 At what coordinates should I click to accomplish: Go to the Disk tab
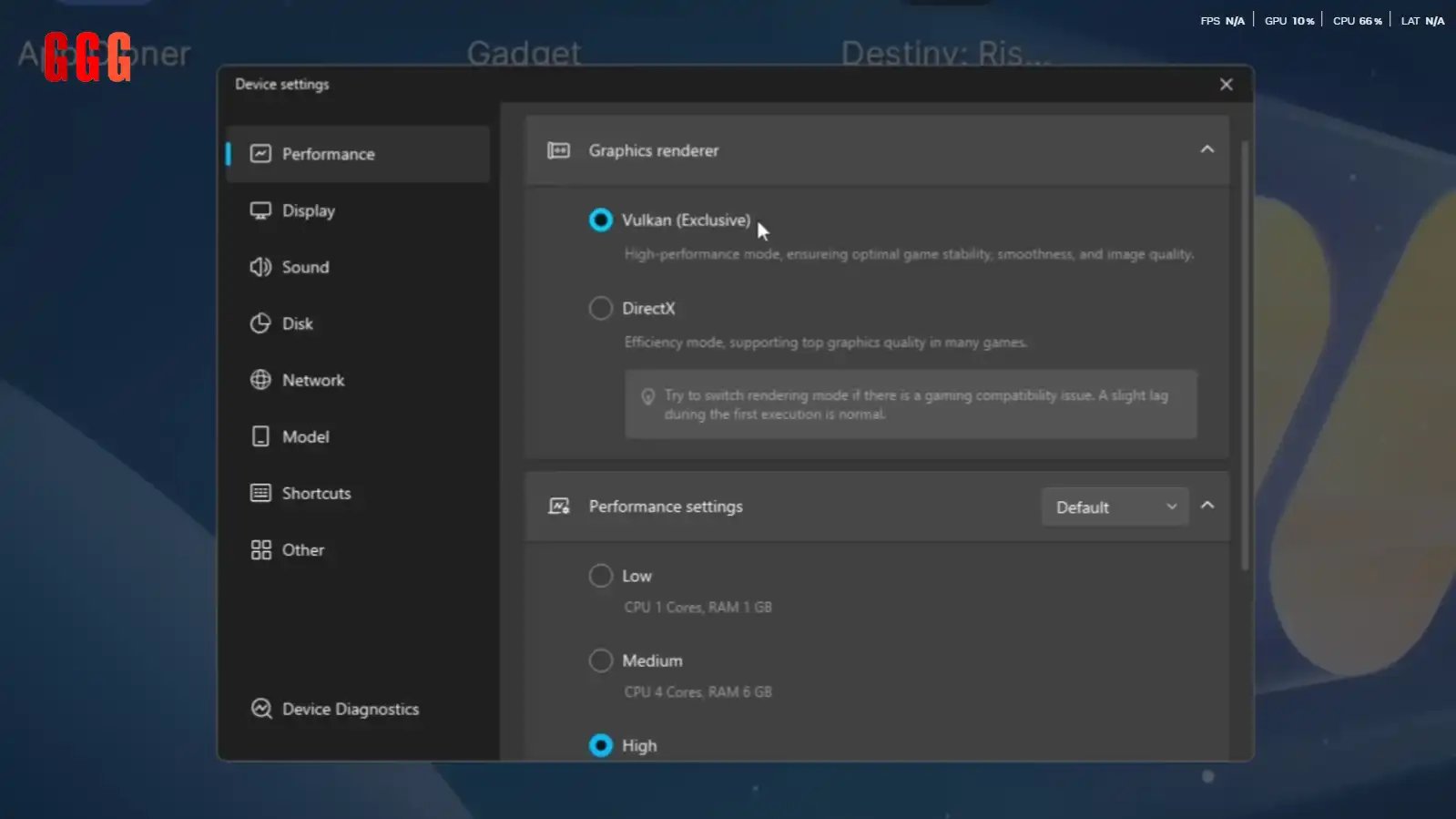click(358, 323)
